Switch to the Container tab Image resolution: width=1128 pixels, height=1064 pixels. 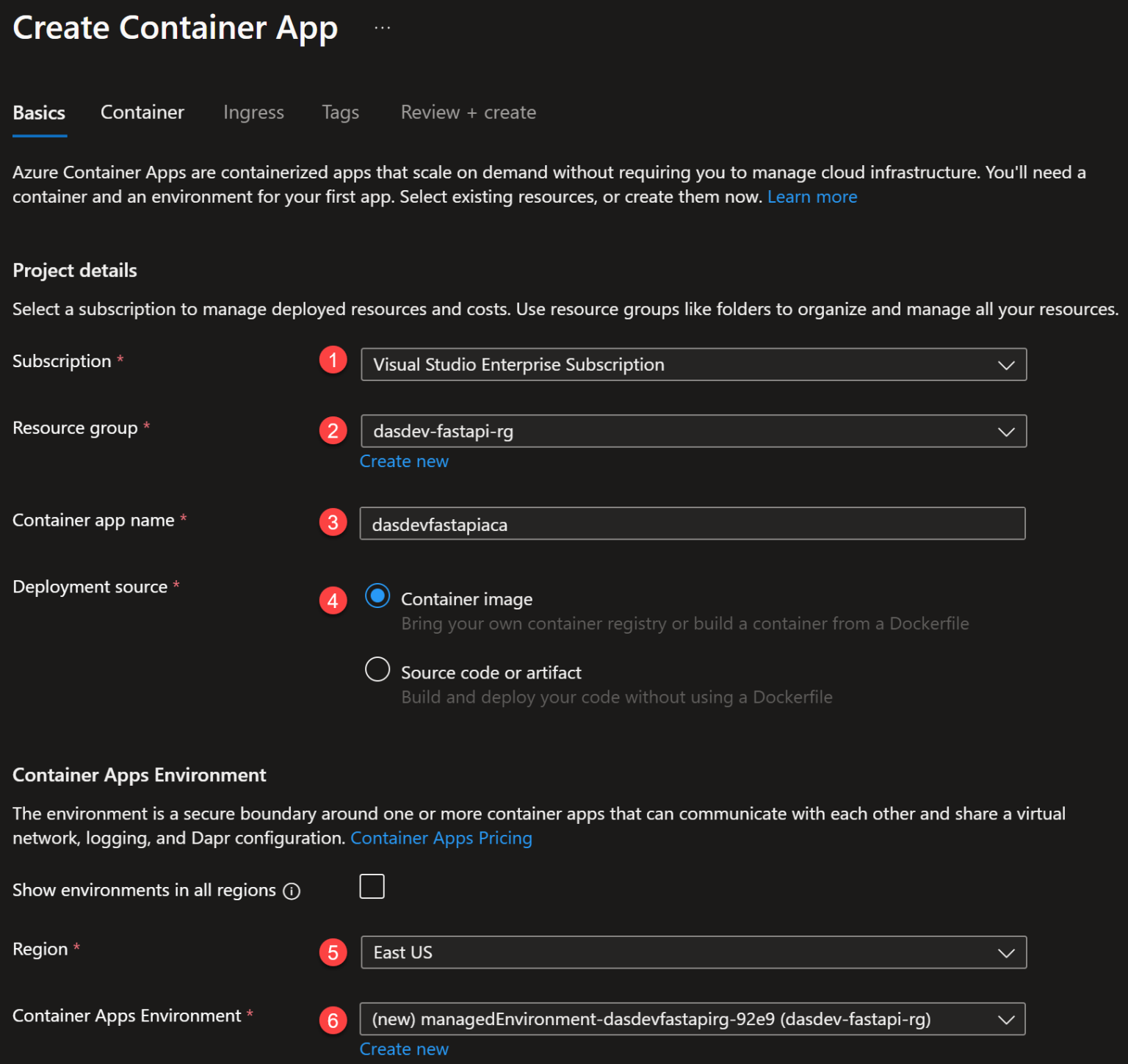point(142,112)
